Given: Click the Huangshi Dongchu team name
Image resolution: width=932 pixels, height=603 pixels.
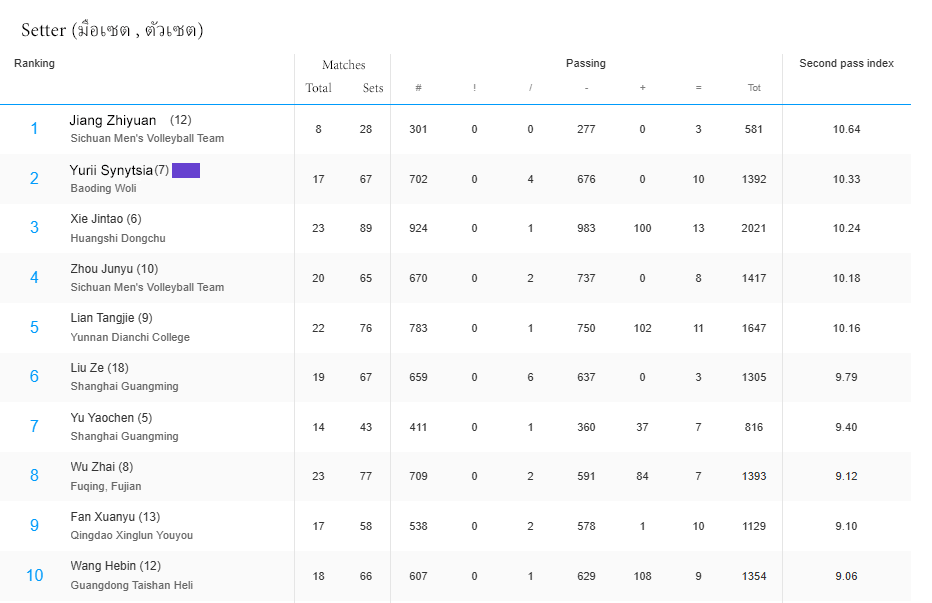Looking at the screenshot, I should [118, 238].
